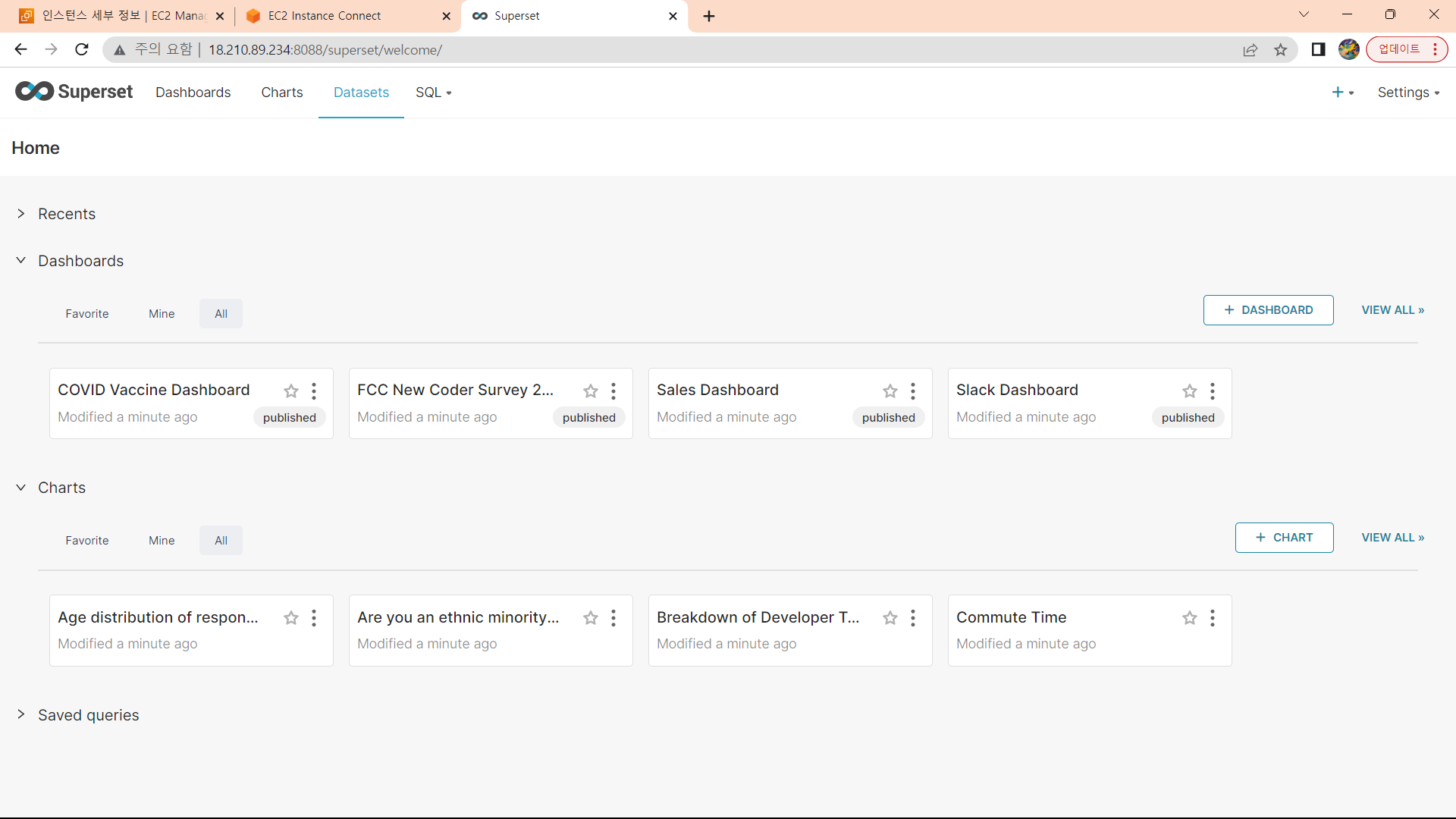Favorite the COVID Vaccine Dashboard star

tap(291, 391)
